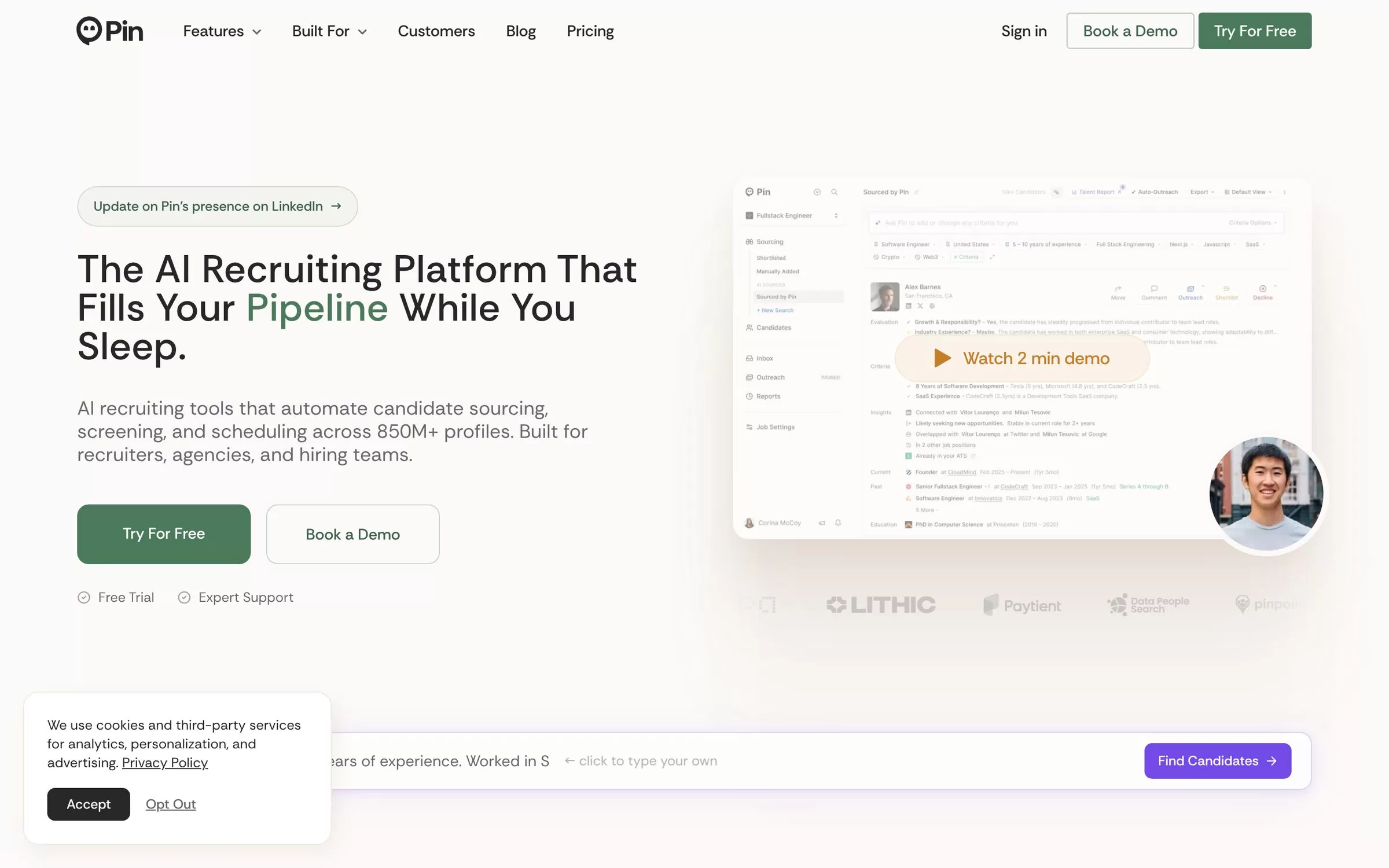Click Opt Out of cookies
This screenshot has height=868, width=1389.
[171, 804]
